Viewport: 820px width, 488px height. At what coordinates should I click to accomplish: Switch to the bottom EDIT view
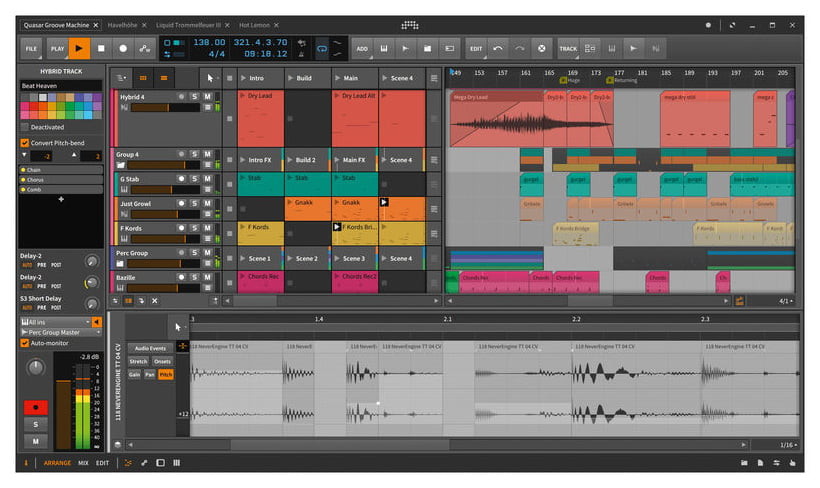point(102,463)
